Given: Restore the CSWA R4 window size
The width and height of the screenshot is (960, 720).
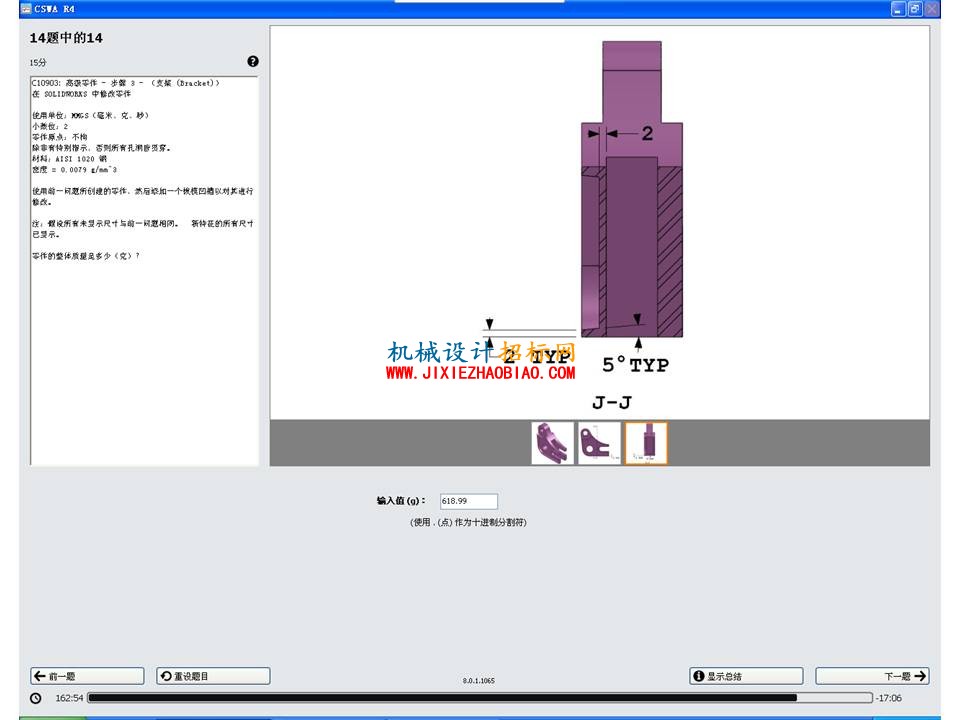Looking at the screenshot, I should (x=915, y=9).
